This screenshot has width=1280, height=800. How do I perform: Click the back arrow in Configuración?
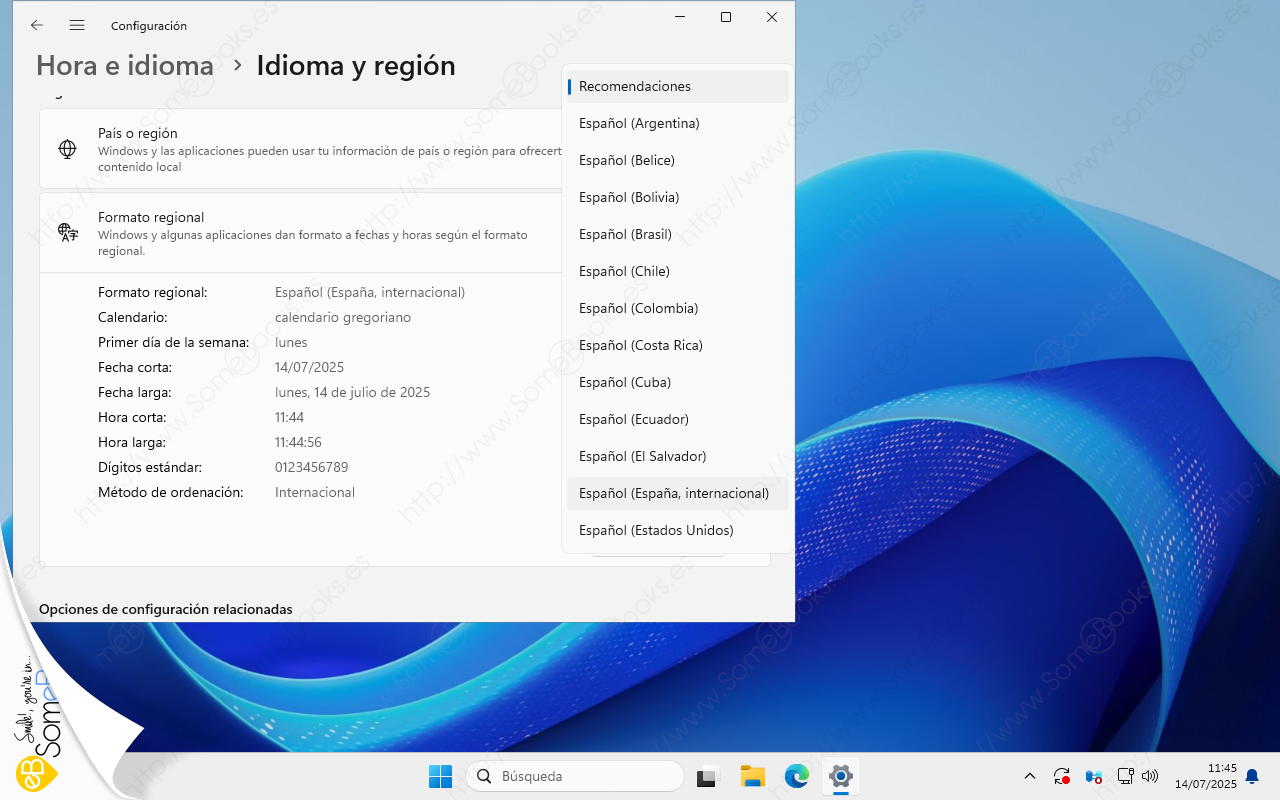[37, 25]
